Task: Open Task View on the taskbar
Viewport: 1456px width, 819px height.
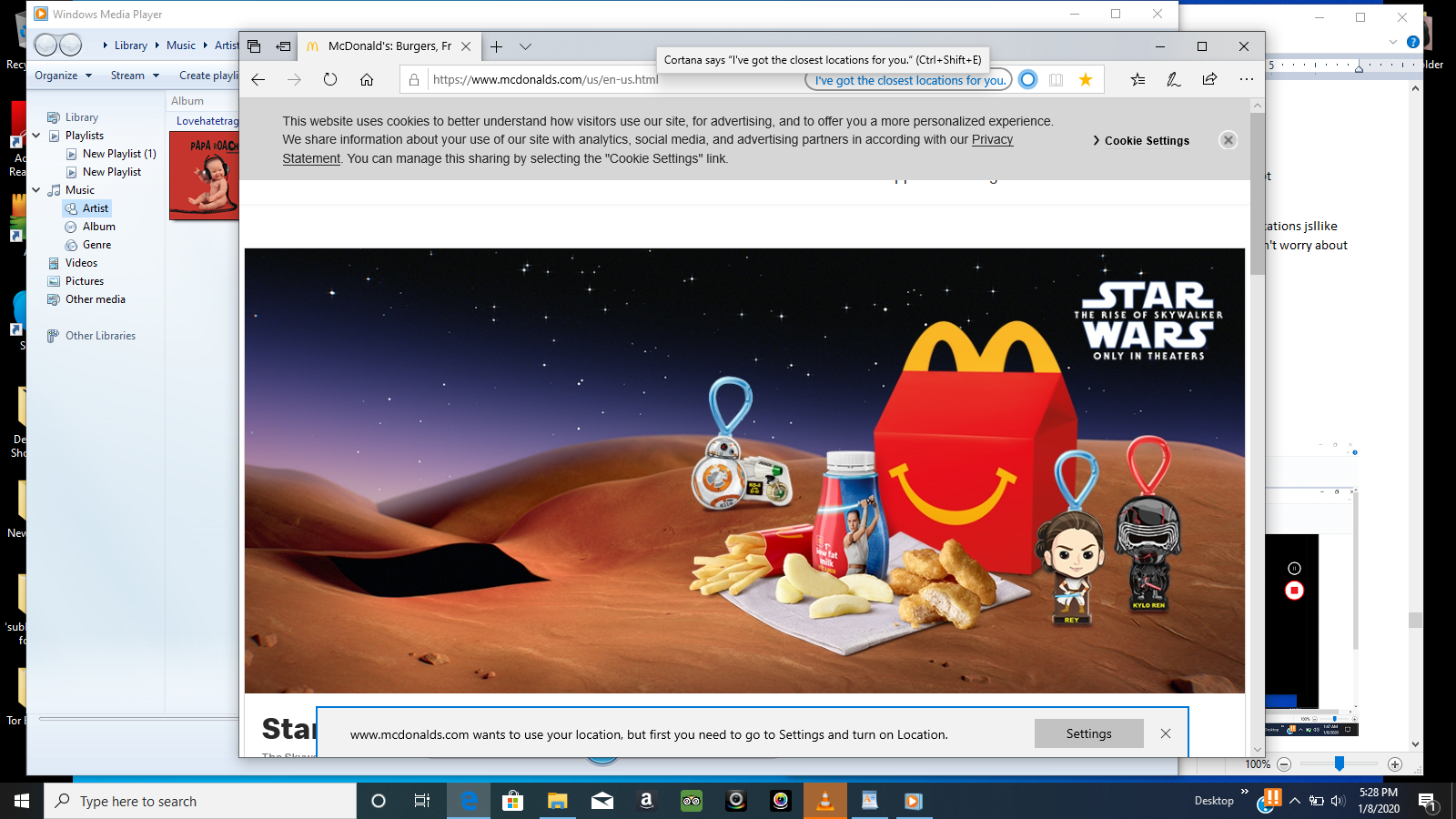Action: coord(422,801)
